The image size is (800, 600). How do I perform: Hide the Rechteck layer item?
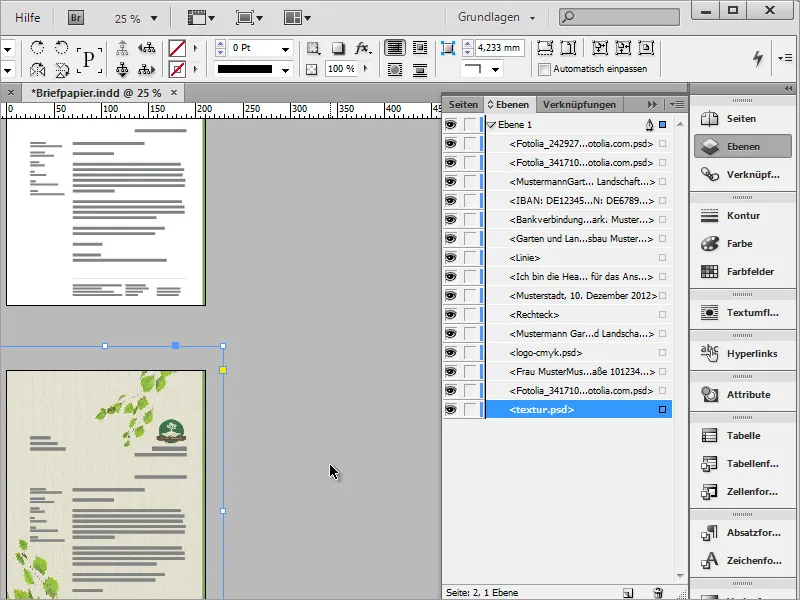point(451,315)
